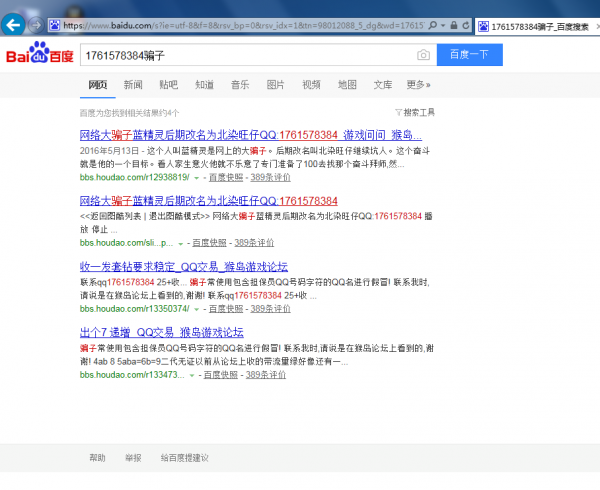Screen dimensions: 600x490
Task: Open 389条评价 for the r13350374 result
Action: [x=271, y=309]
